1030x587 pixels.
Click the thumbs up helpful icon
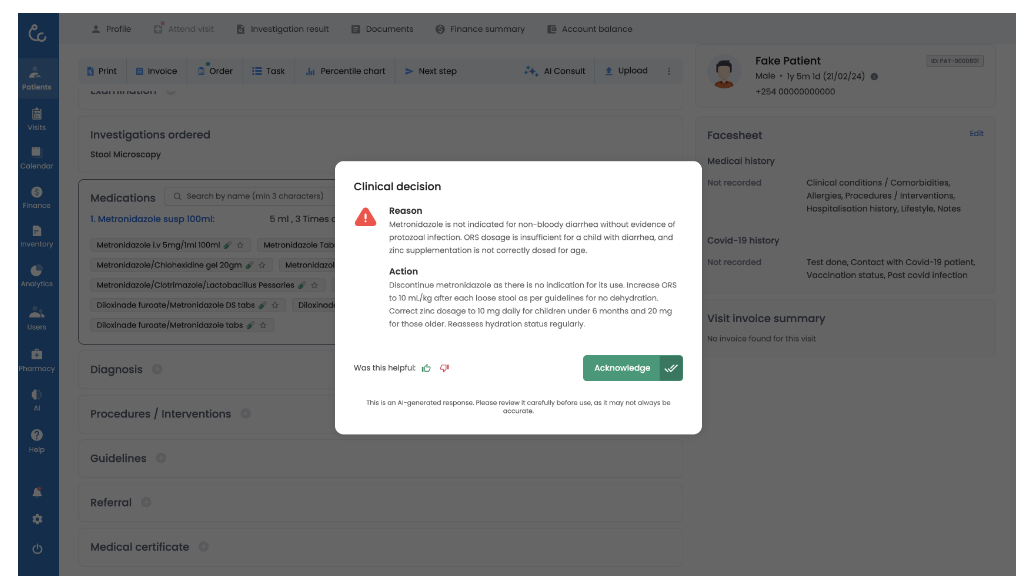[426, 368]
